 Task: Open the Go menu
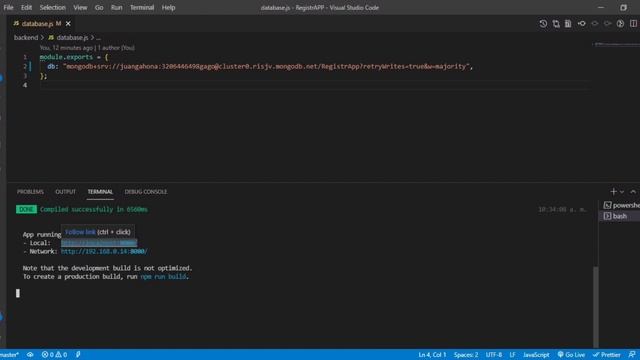coord(99,7)
